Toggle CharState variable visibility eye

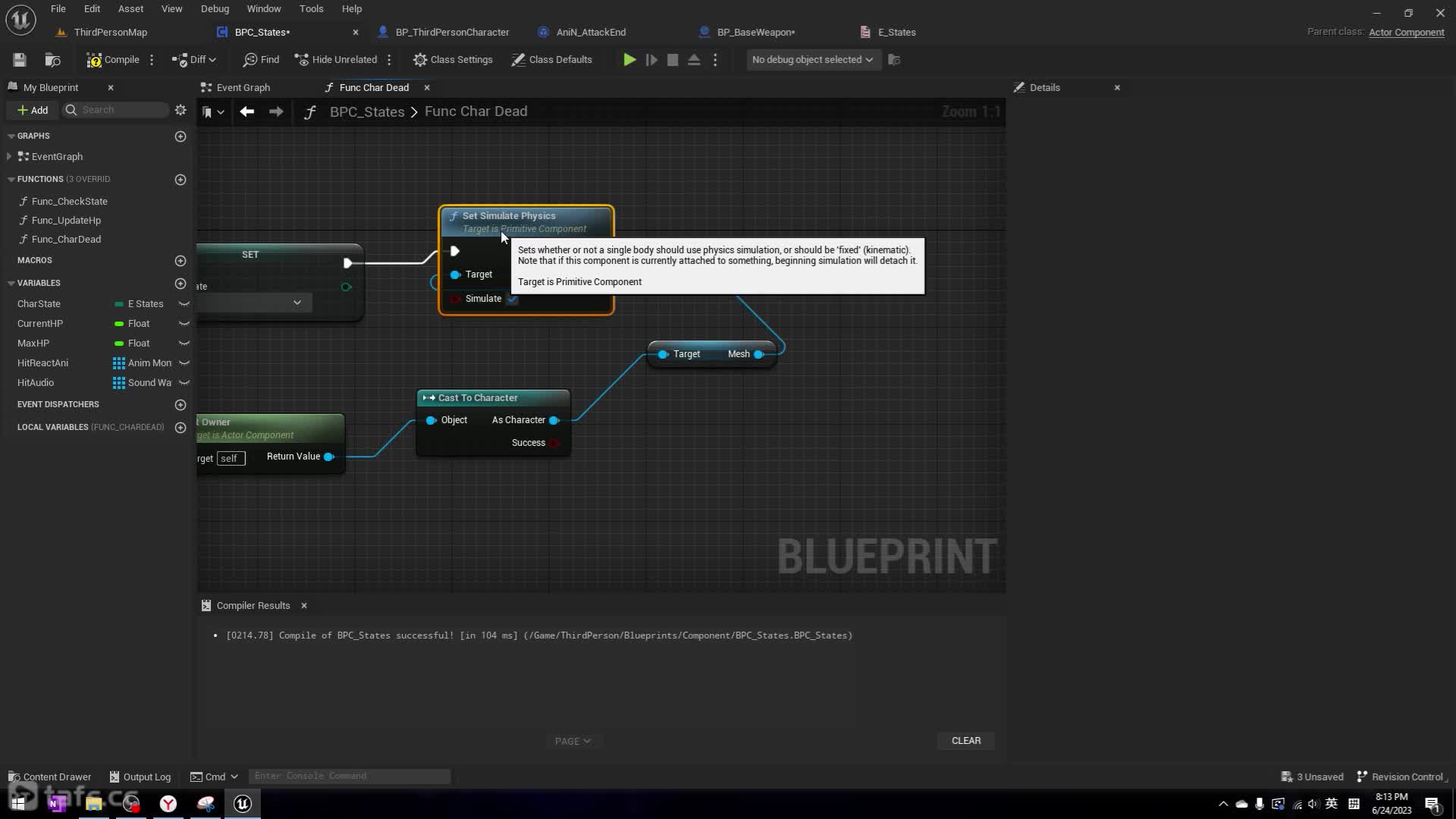[x=184, y=304]
